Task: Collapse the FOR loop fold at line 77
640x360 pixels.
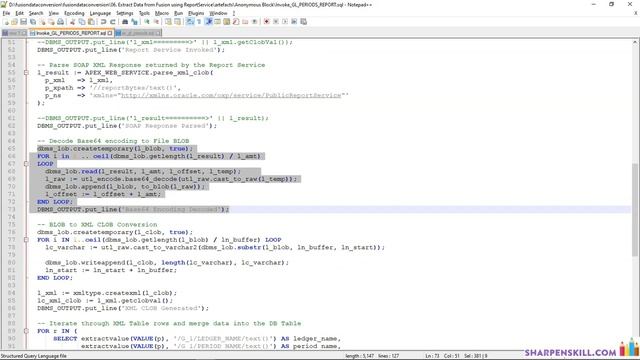Action: point(26,240)
